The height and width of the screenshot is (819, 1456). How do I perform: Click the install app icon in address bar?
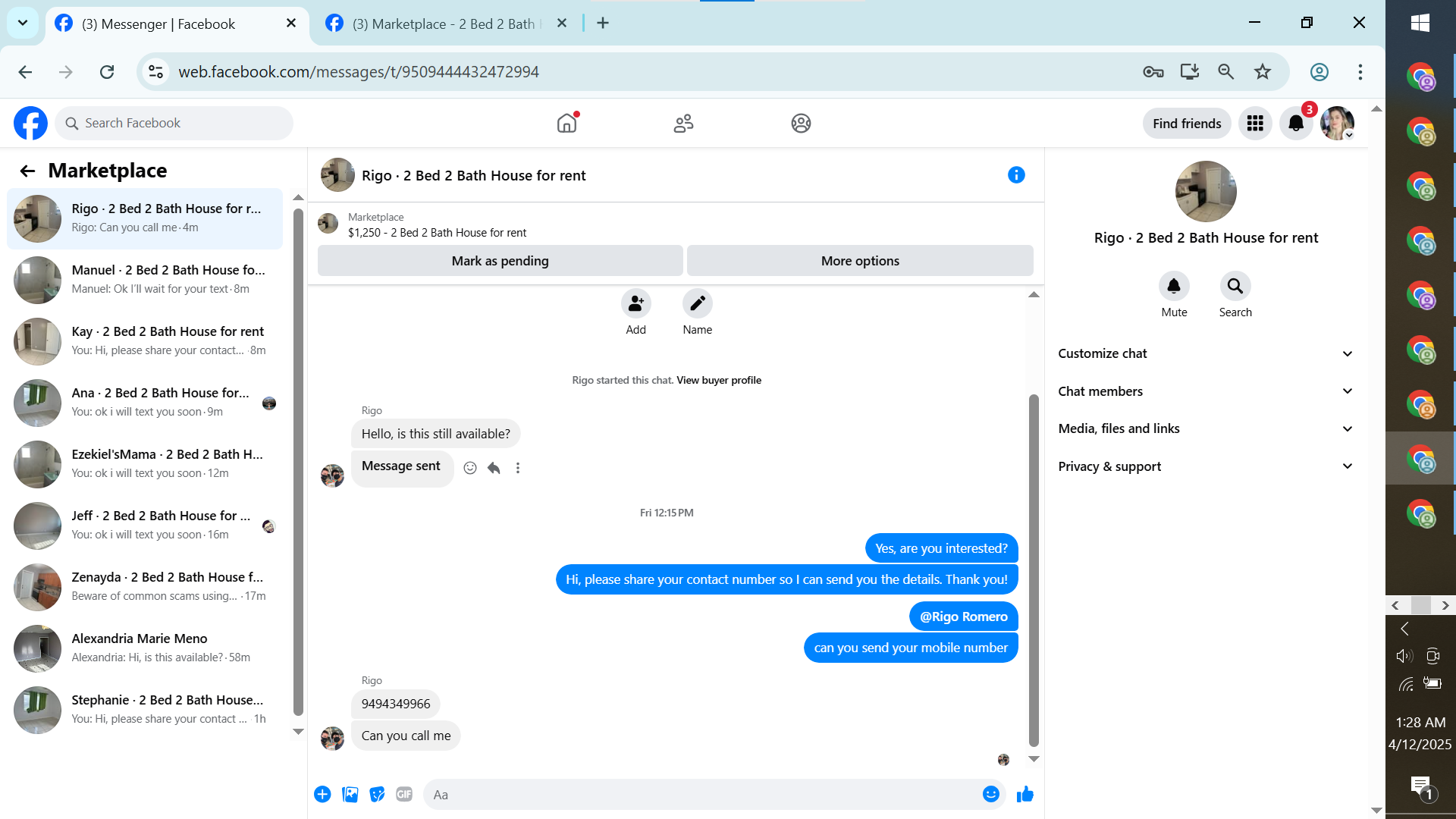tap(1189, 72)
